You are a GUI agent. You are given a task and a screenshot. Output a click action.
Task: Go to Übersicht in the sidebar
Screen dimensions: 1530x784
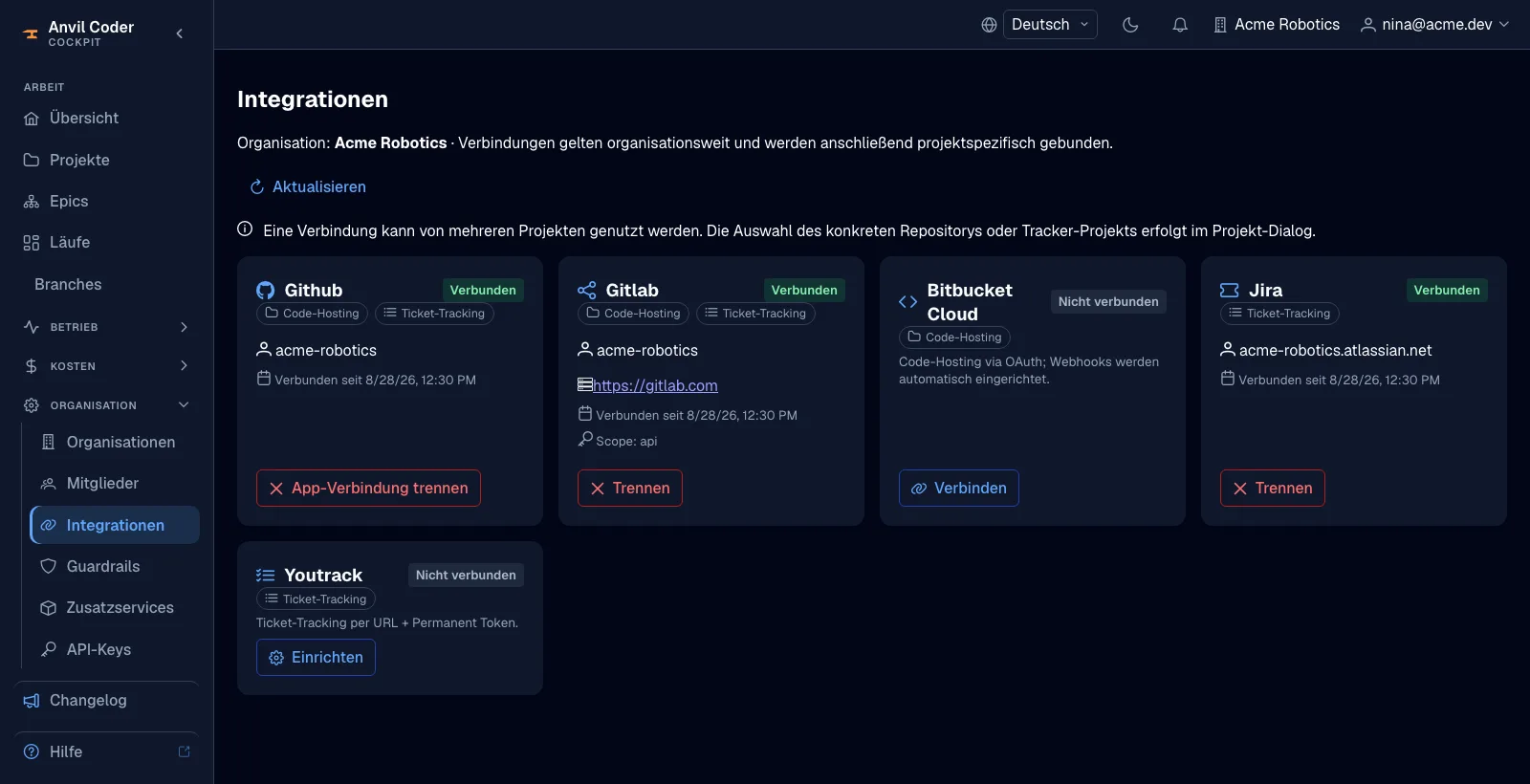click(107, 119)
